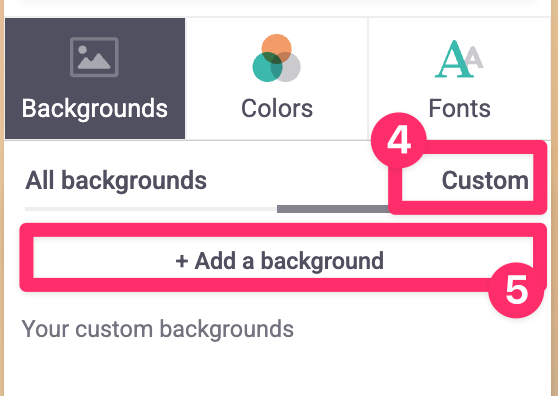This screenshot has width=558, height=396.
Task: Click the picture icon in Backgrounds tab
Action: coord(94,57)
